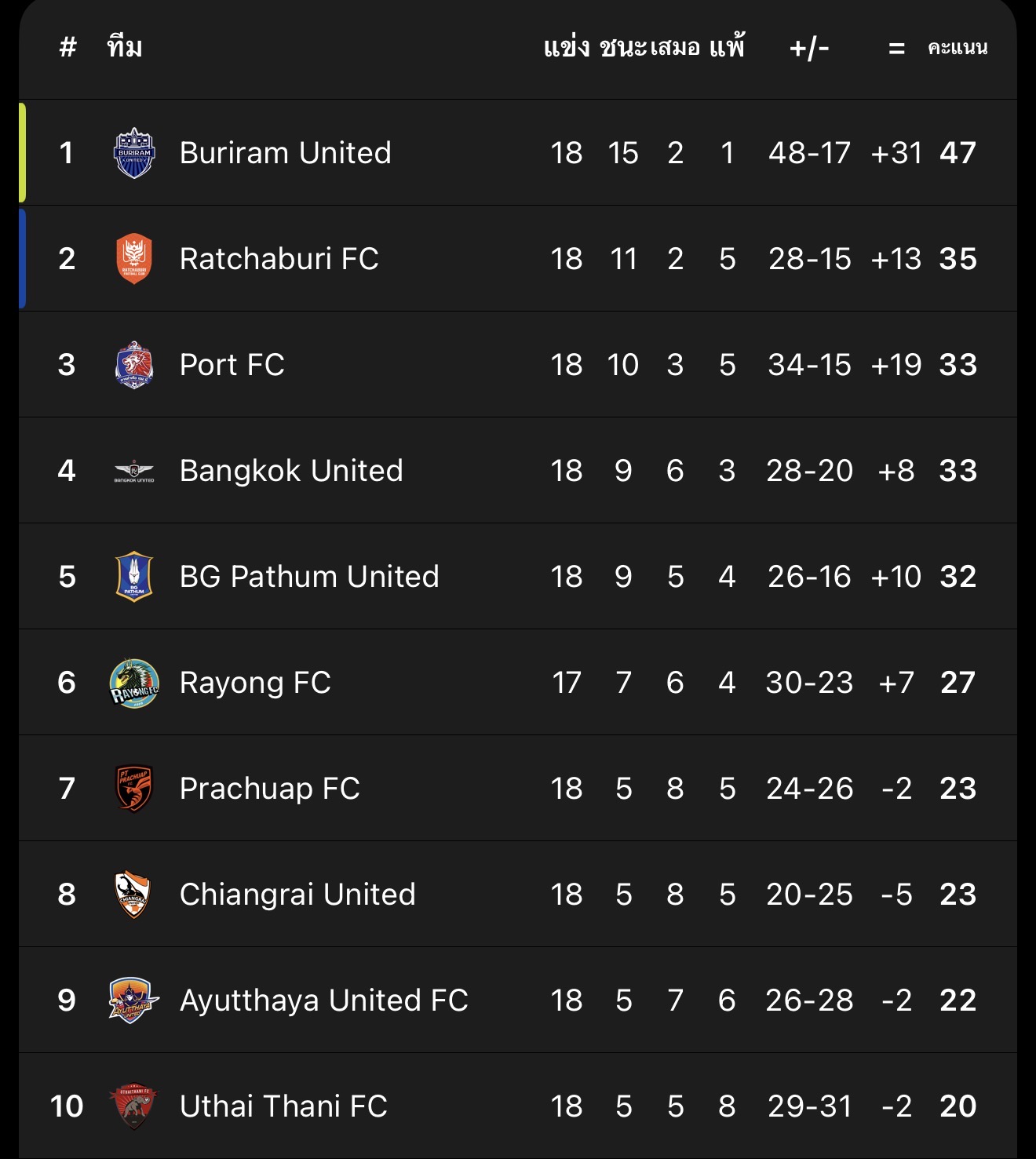This screenshot has width=1036, height=1159.
Task: Select the Uthai Thani FC elephant crest
Action: [x=134, y=1106]
